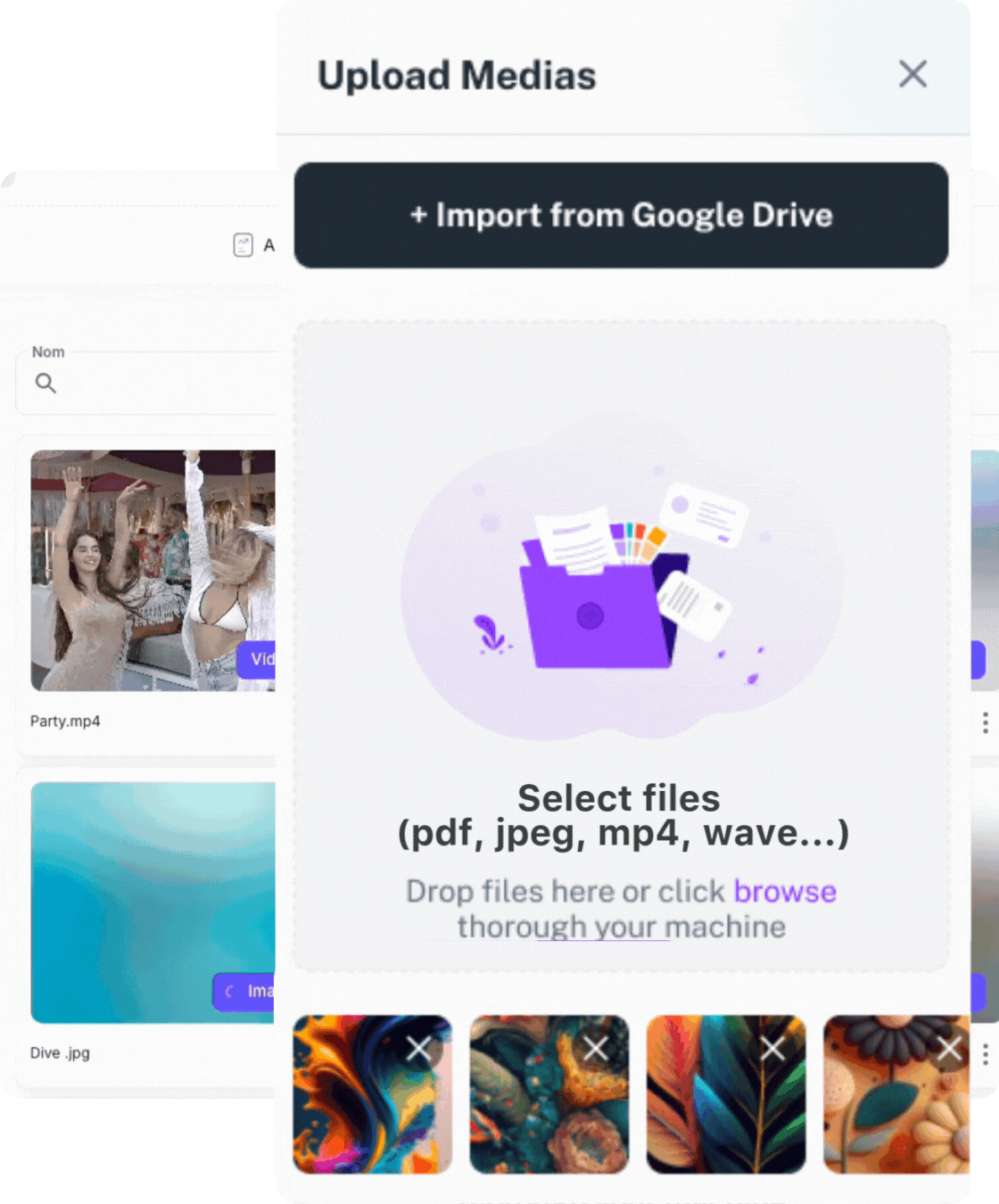The width and height of the screenshot is (999, 1204).
Task: Open the three-dot menu on upper right card
Action: [985, 722]
